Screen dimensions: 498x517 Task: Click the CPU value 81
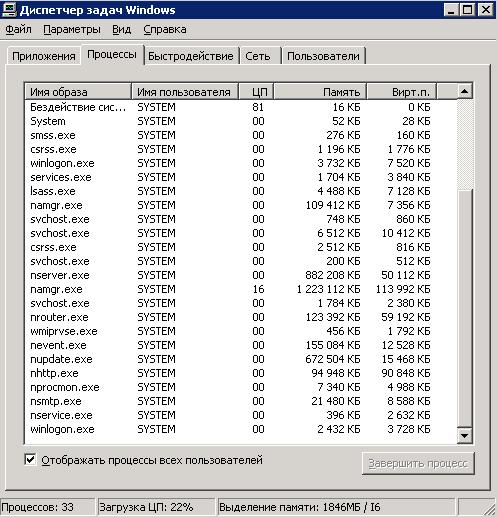pos(258,107)
